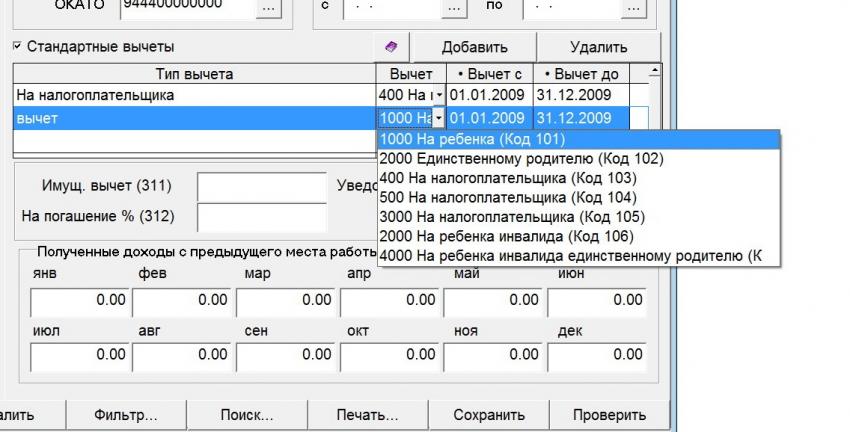Viewport: 850px width, 432px height.
Task: Click the Добавить button
Action: pos(474,47)
